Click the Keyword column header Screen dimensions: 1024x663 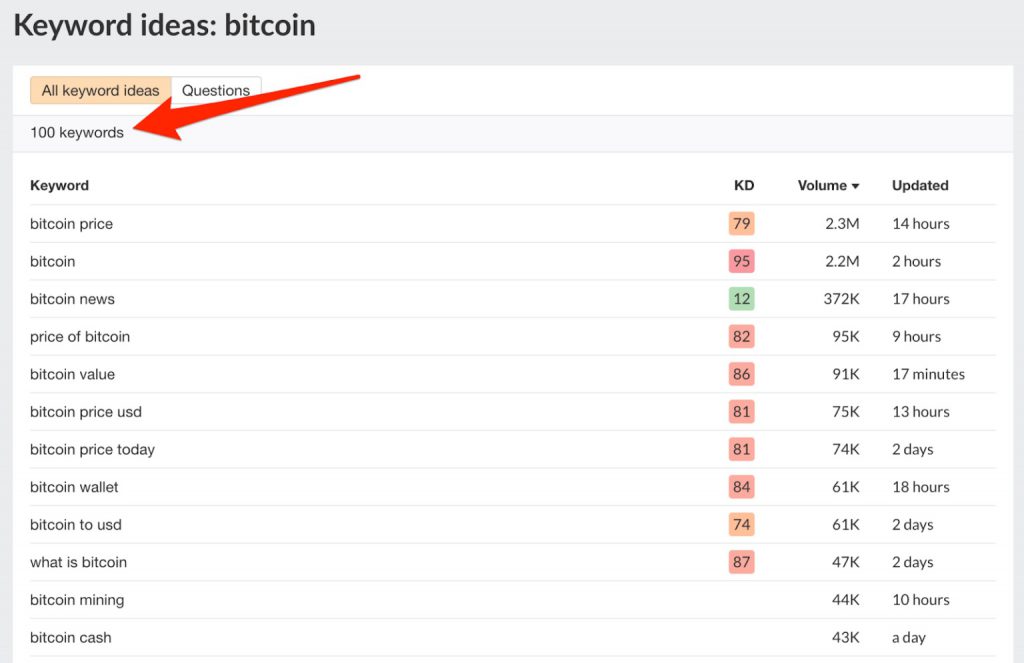click(59, 185)
